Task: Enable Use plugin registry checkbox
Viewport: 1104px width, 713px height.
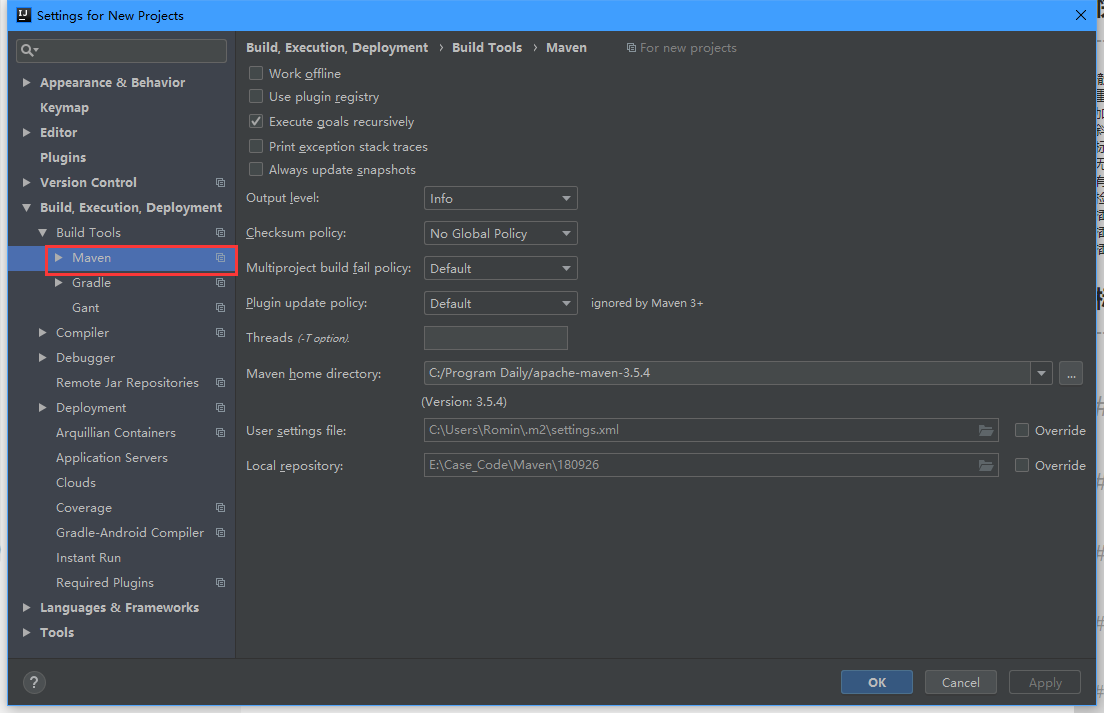Action: 256,96
